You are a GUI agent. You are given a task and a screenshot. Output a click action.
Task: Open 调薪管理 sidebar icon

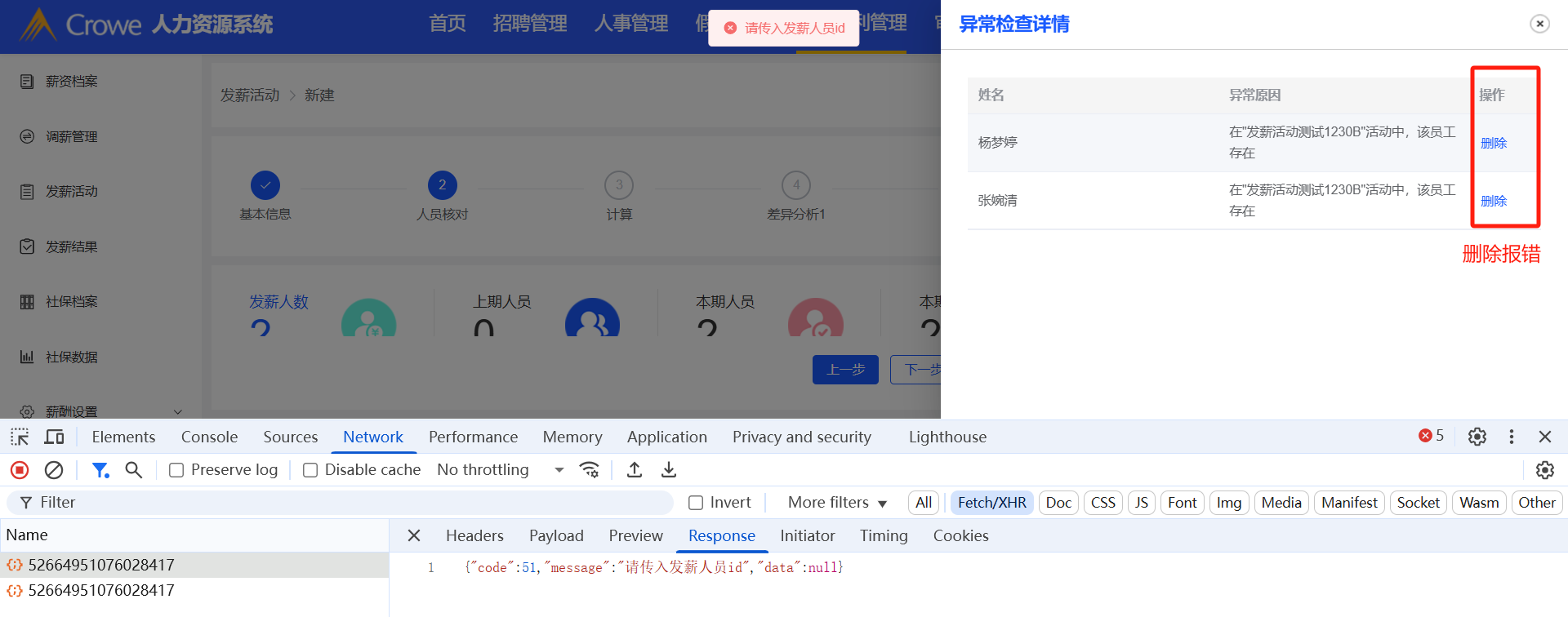[x=27, y=136]
